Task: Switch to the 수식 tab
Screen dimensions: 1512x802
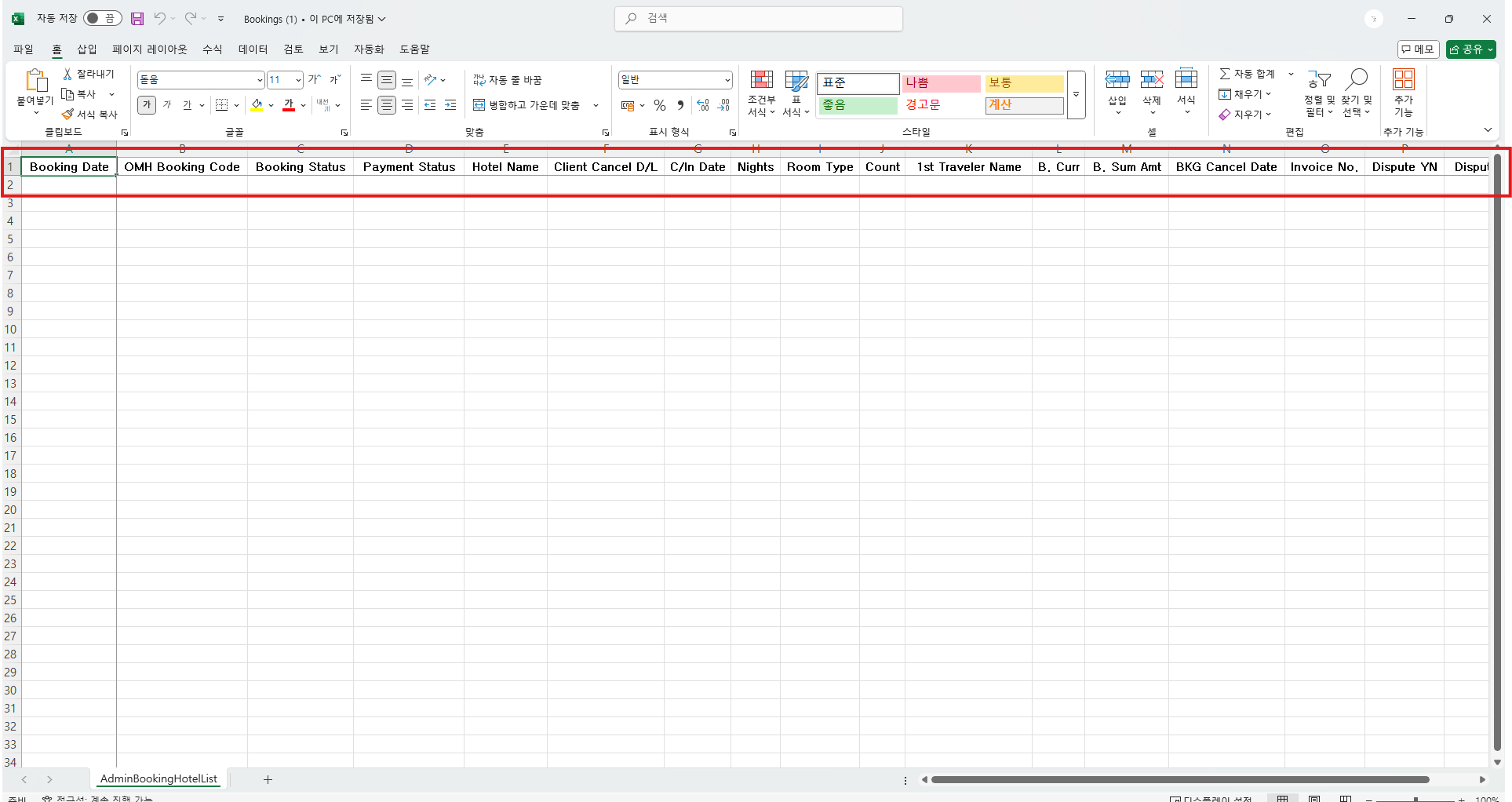Action: (213, 49)
